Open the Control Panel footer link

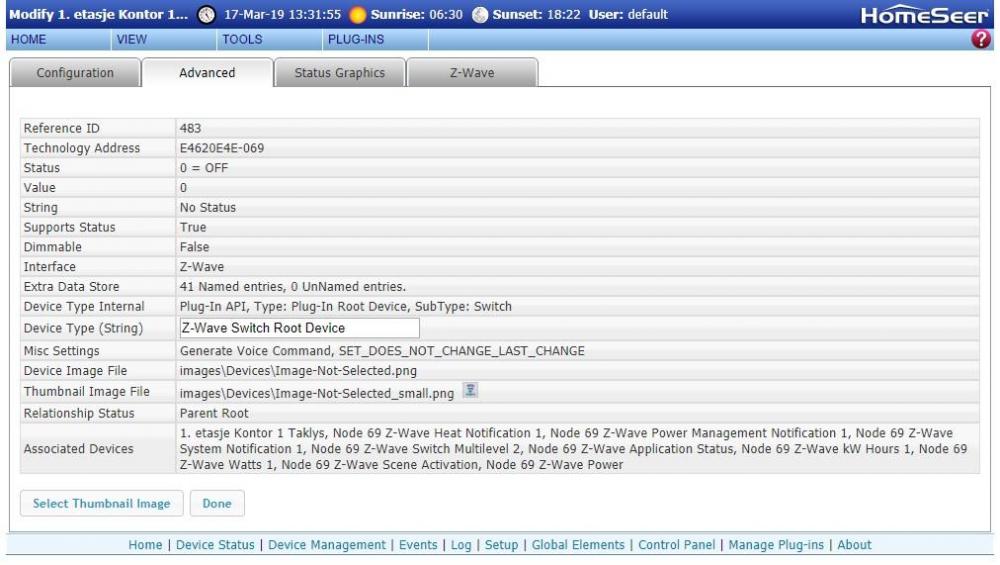[675, 545]
